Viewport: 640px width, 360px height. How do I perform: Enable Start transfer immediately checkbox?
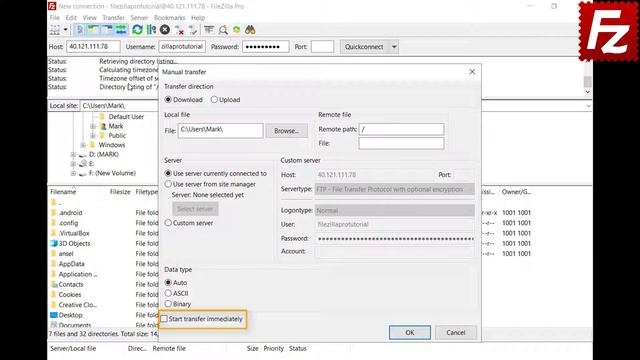pyautogui.click(x=164, y=319)
